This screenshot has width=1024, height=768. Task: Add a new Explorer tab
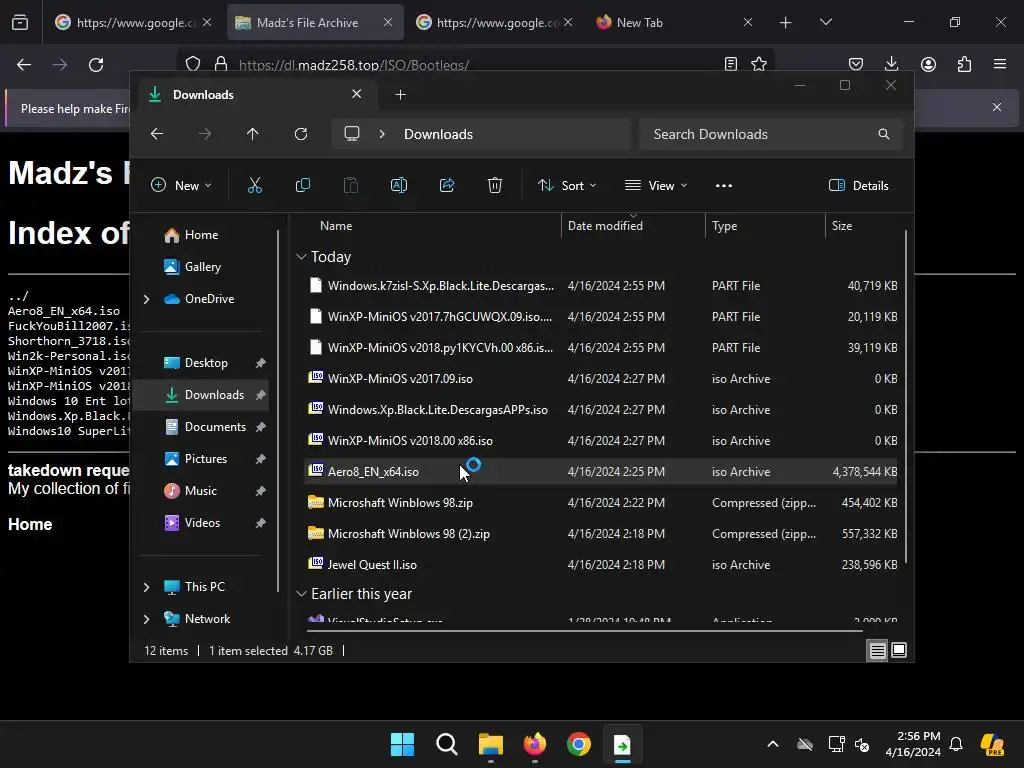click(400, 95)
